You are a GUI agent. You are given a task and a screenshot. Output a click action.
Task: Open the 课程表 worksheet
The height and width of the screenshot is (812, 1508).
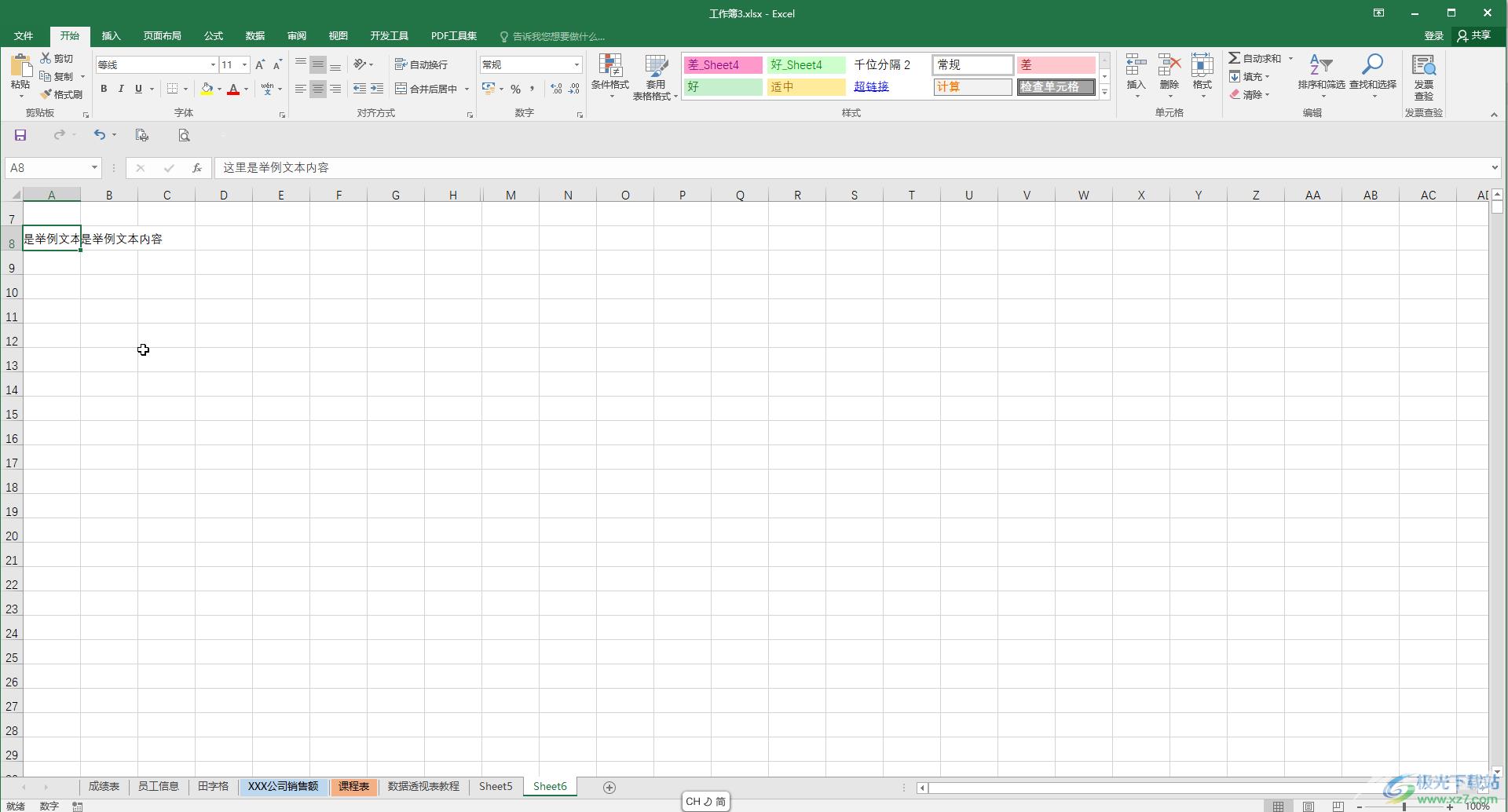click(x=354, y=786)
